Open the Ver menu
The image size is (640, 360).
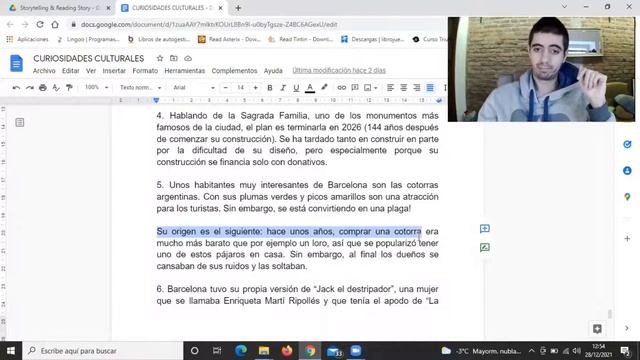coord(91,71)
